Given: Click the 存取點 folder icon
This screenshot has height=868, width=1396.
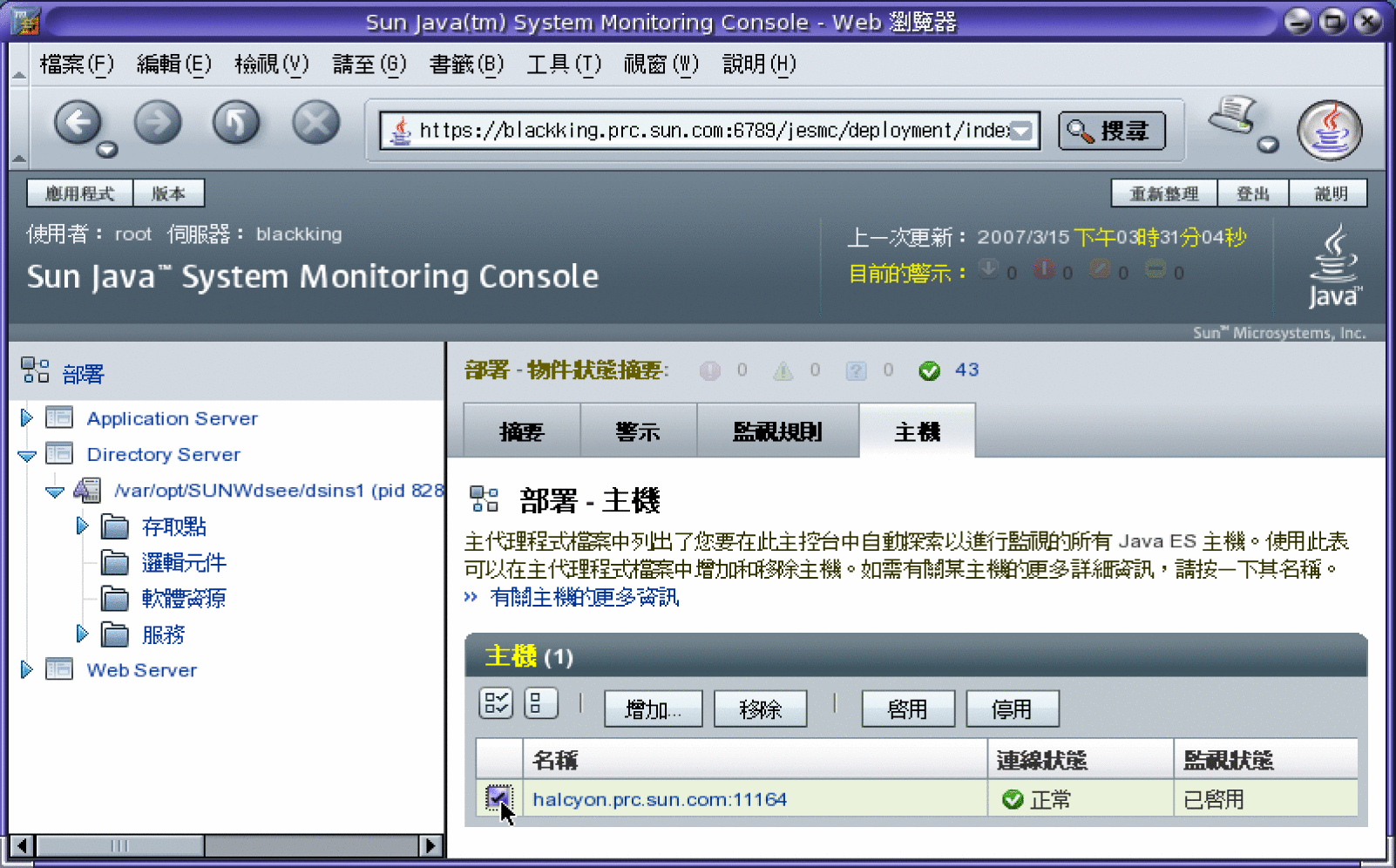Looking at the screenshot, I should [115, 527].
